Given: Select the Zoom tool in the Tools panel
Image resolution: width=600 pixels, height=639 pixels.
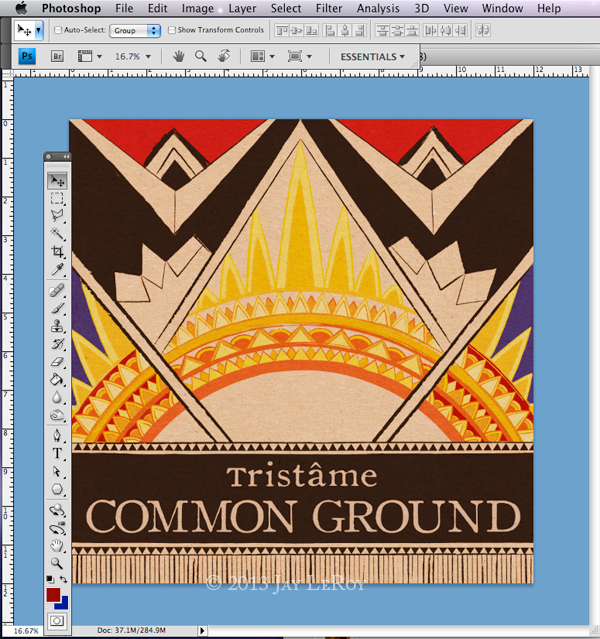Looking at the screenshot, I should pos(57,563).
